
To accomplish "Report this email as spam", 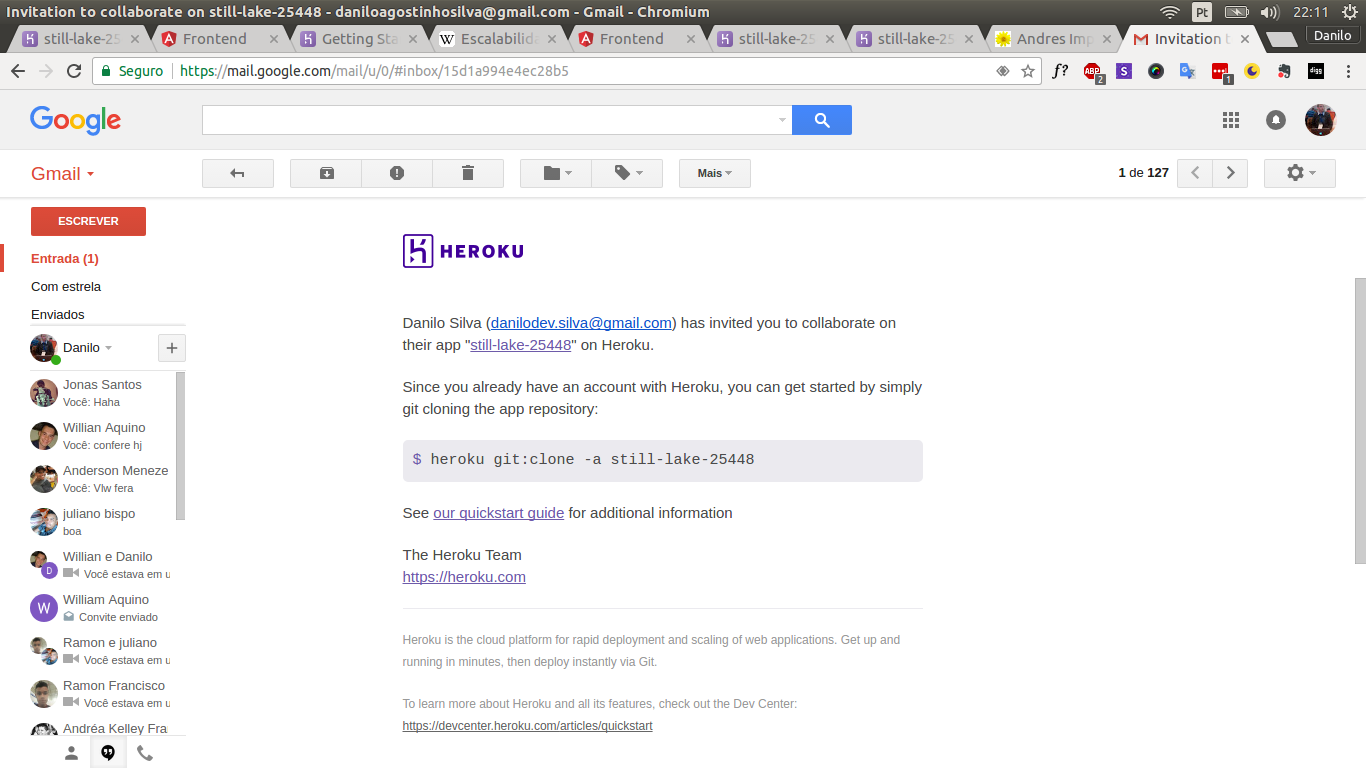I will tap(397, 173).
